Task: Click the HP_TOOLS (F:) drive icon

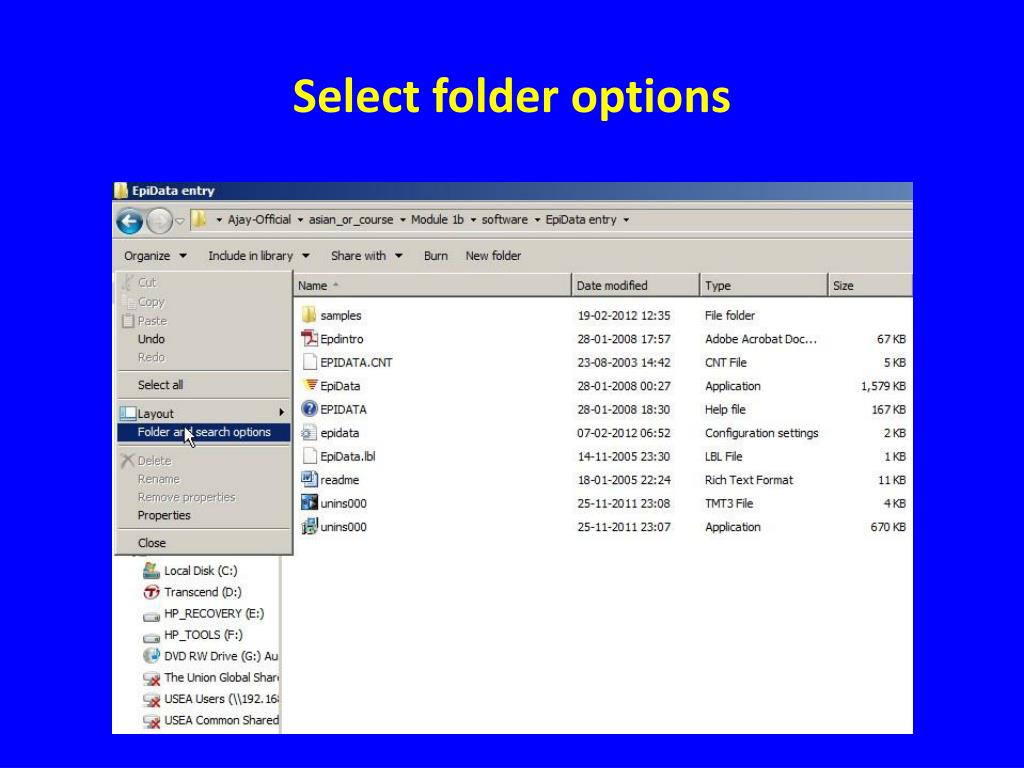Action: [151, 637]
